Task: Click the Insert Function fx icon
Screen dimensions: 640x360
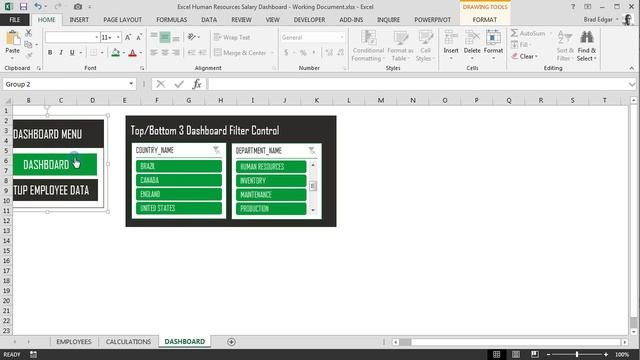Action: click(x=197, y=84)
